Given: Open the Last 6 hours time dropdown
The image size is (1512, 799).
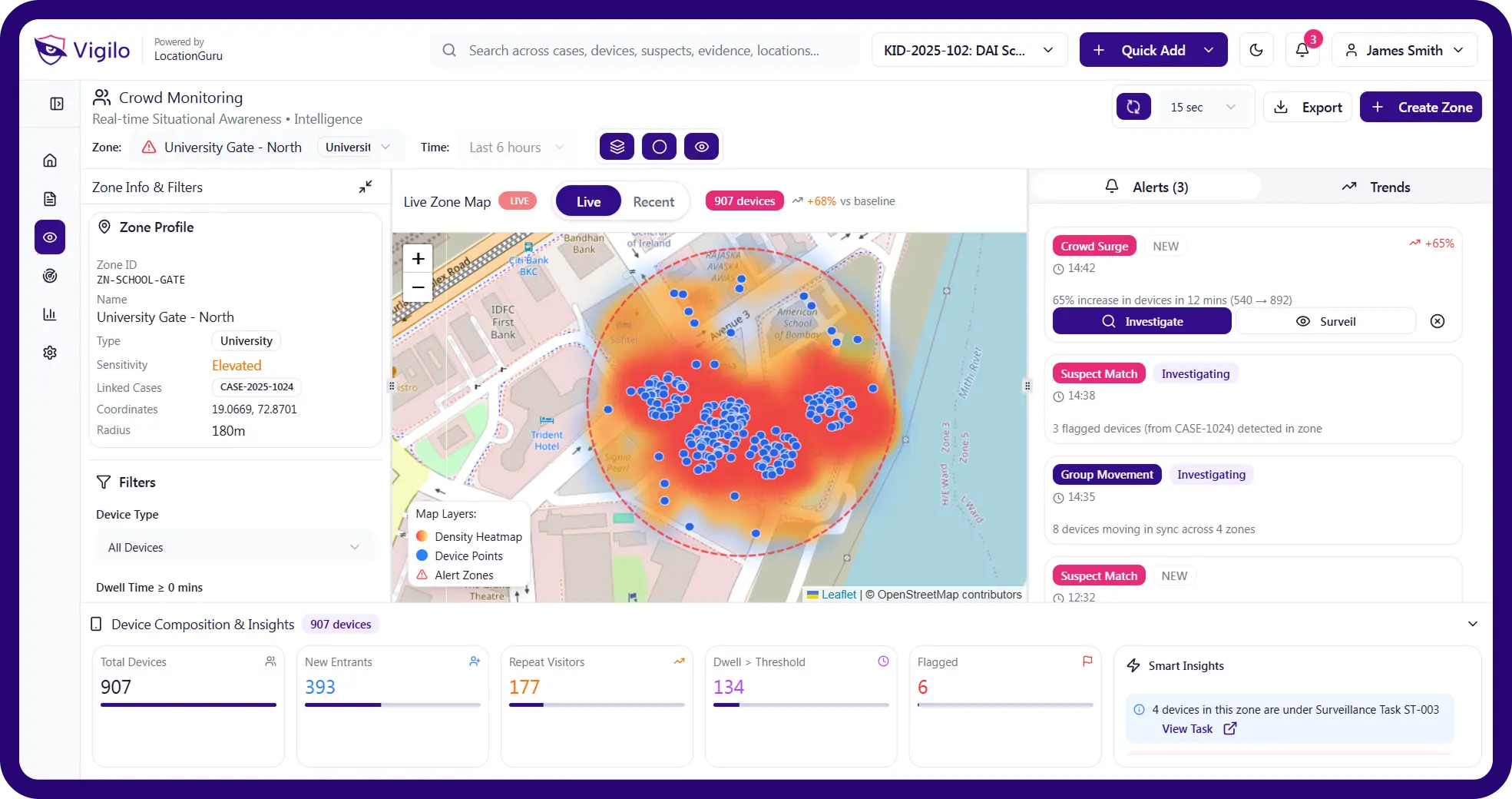Looking at the screenshot, I should [x=516, y=148].
